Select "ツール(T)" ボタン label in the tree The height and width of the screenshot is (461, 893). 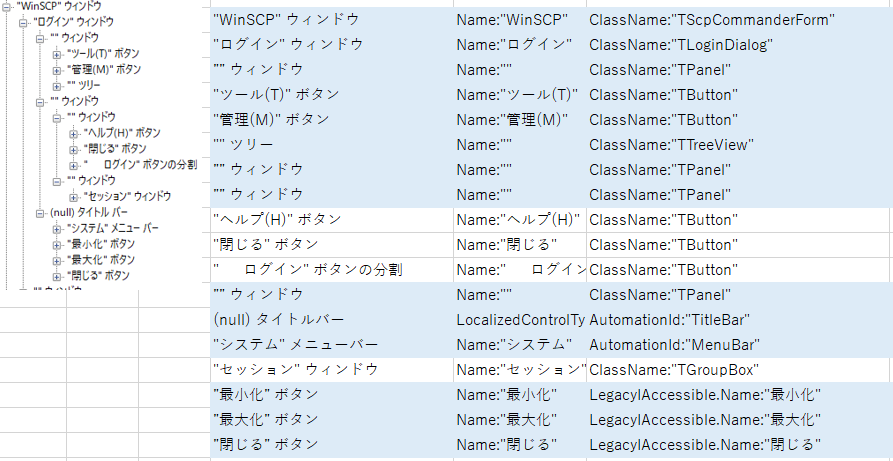pos(103,54)
